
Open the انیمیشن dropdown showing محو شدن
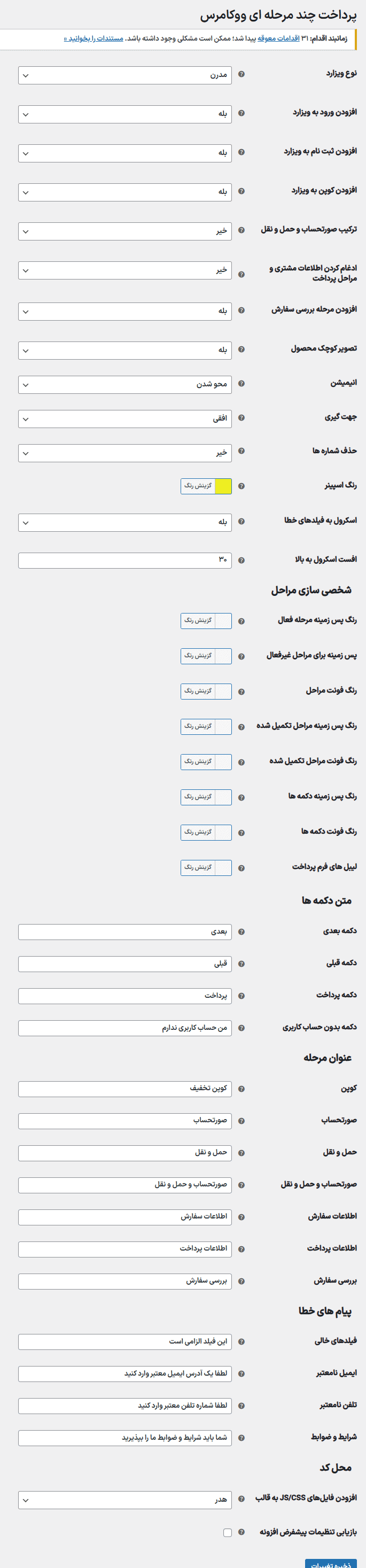pyautogui.click(x=125, y=385)
